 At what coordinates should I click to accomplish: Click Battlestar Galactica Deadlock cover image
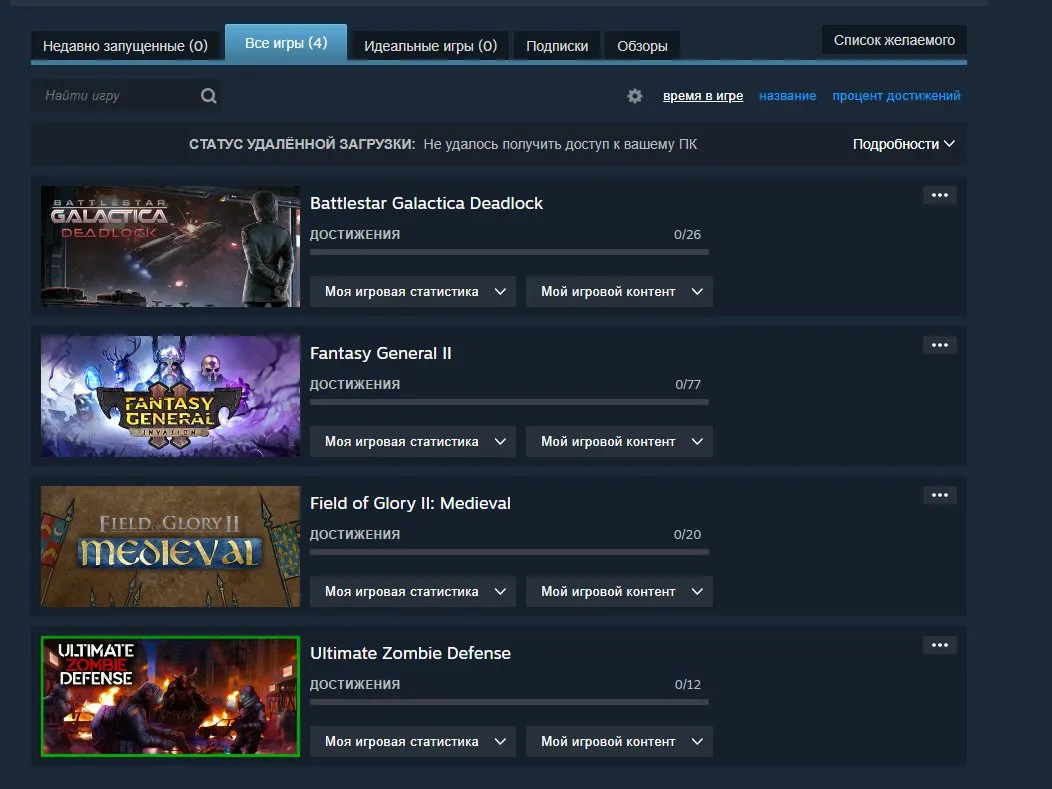[170, 246]
